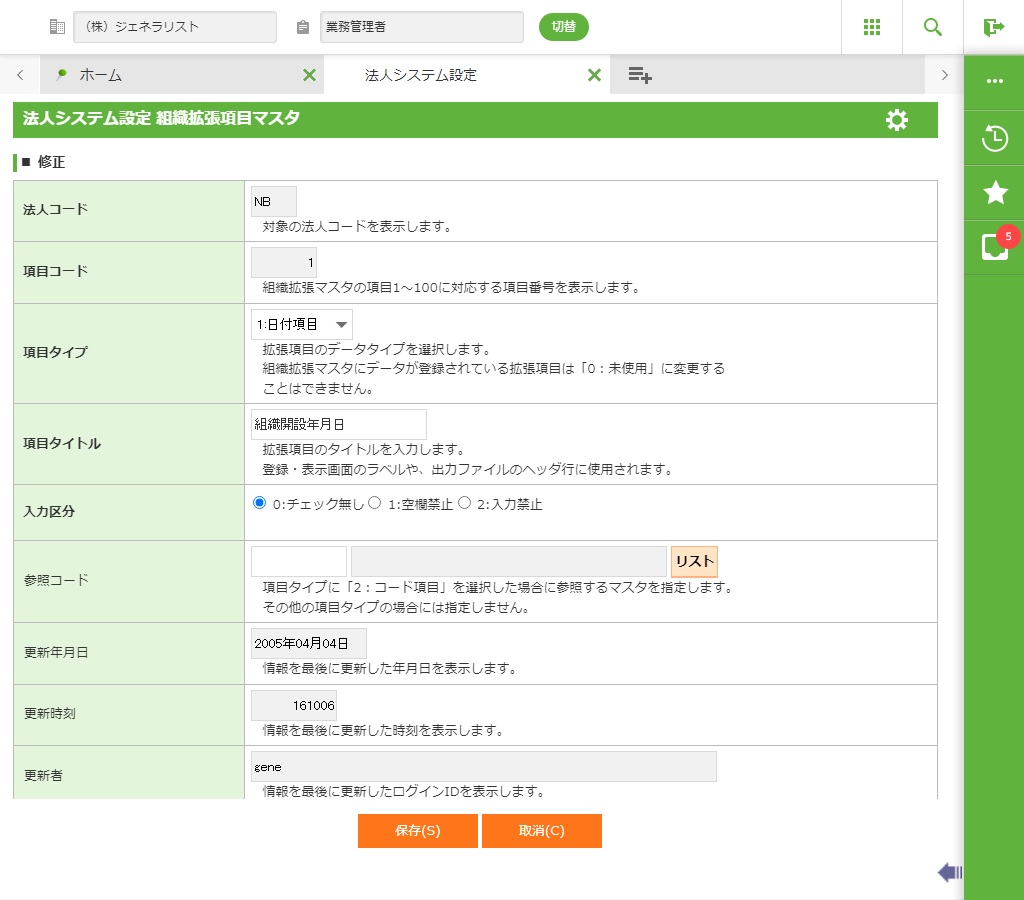Open the 項目タイプ dropdown

click(301, 325)
